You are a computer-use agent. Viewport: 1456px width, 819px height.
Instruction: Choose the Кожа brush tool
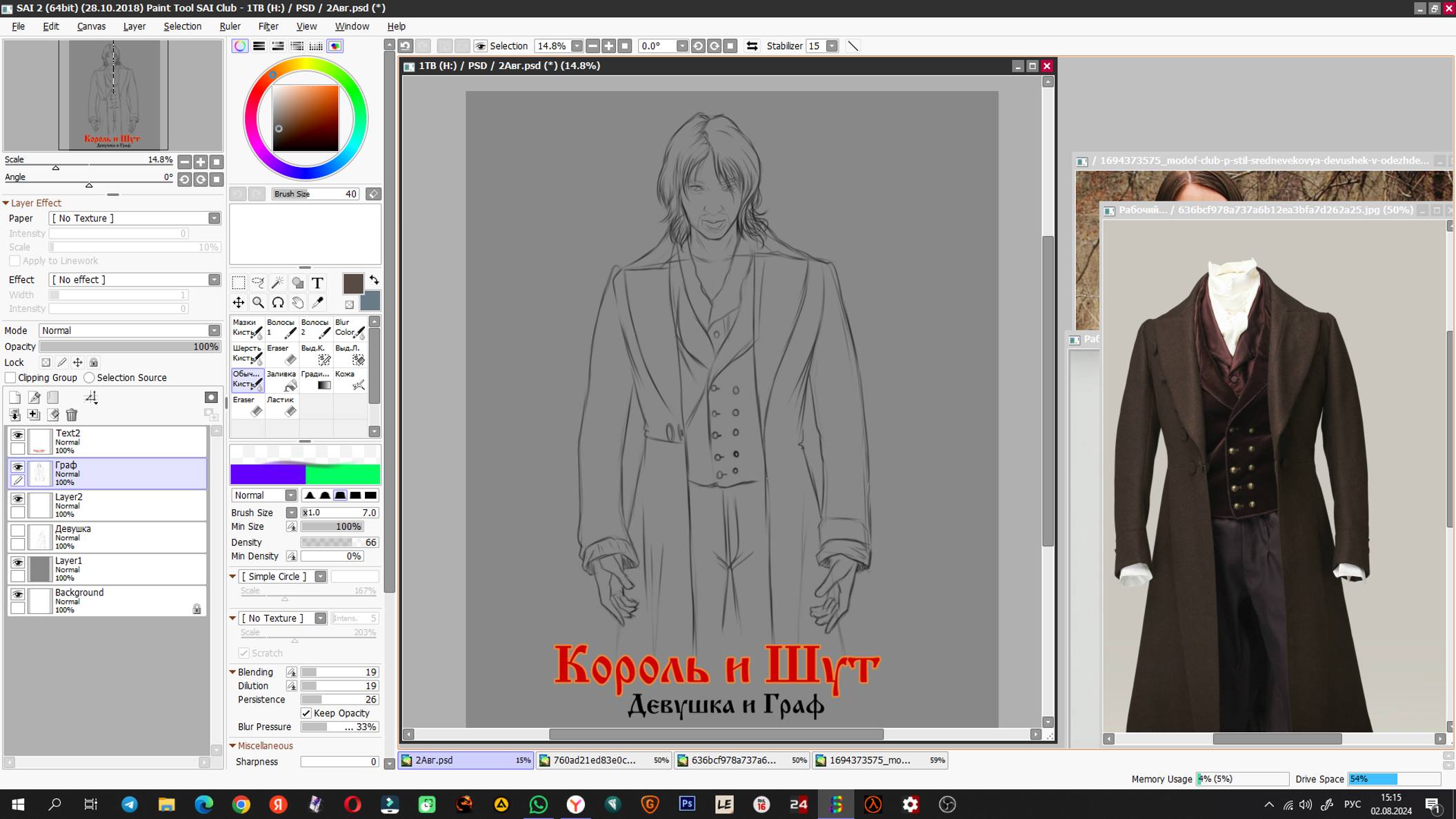point(350,379)
